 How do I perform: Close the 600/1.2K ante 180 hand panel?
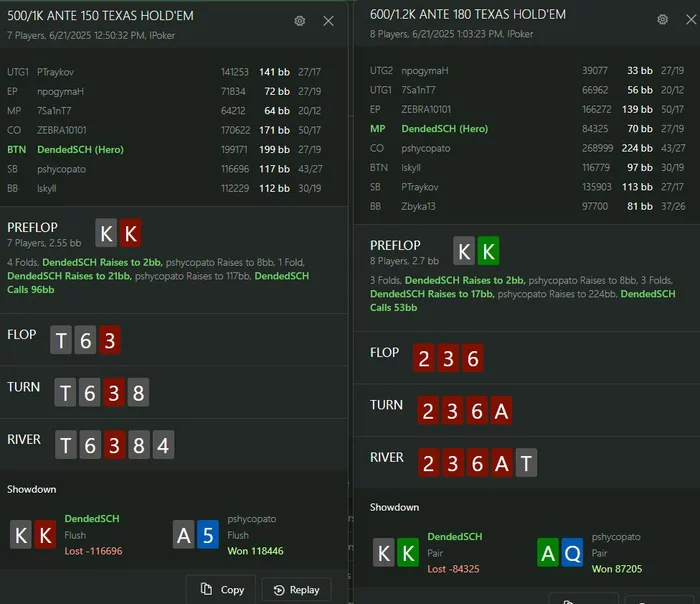tap(691, 20)
